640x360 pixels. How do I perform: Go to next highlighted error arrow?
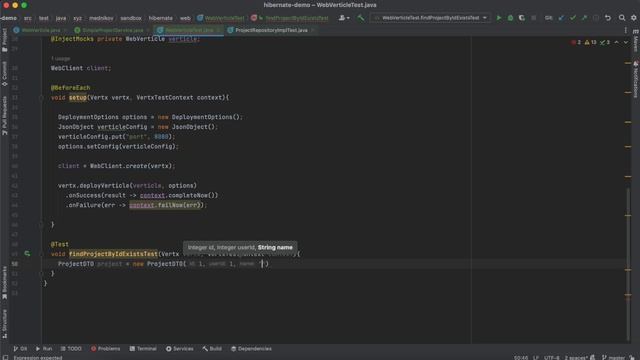coord(626,42)
